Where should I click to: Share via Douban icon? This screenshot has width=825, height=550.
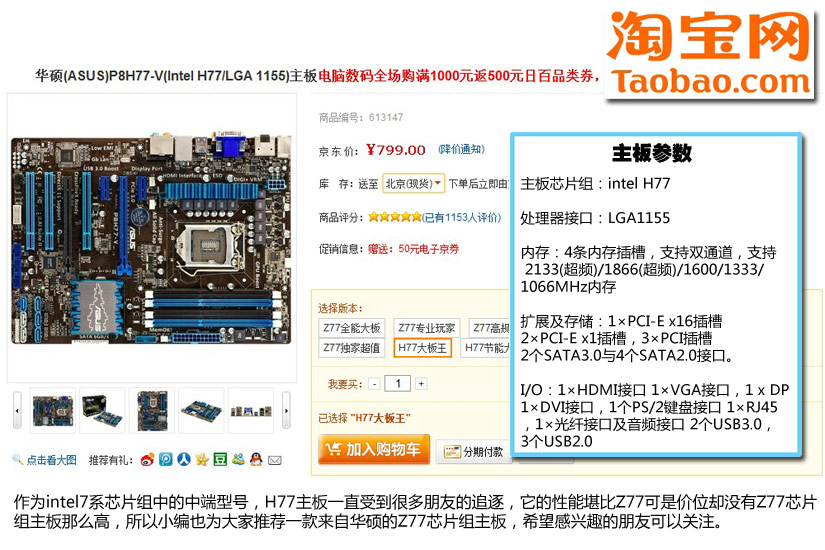point(220,459)
